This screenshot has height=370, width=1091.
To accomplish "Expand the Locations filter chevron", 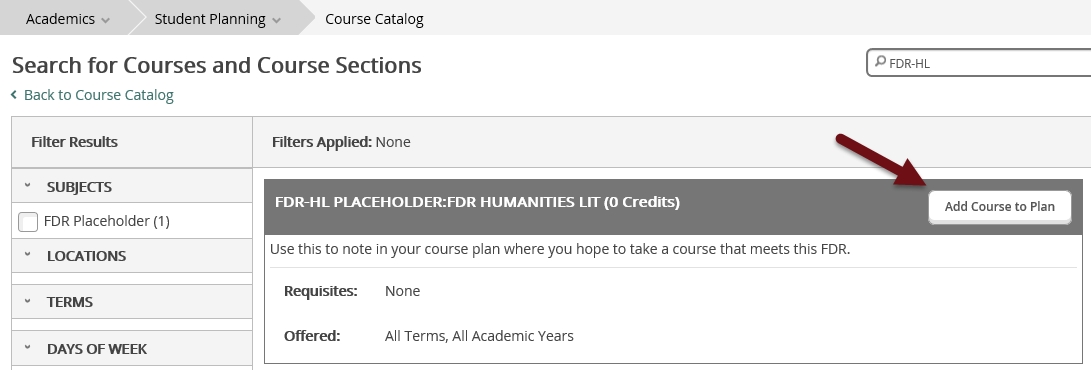I will tap(28, 255).
